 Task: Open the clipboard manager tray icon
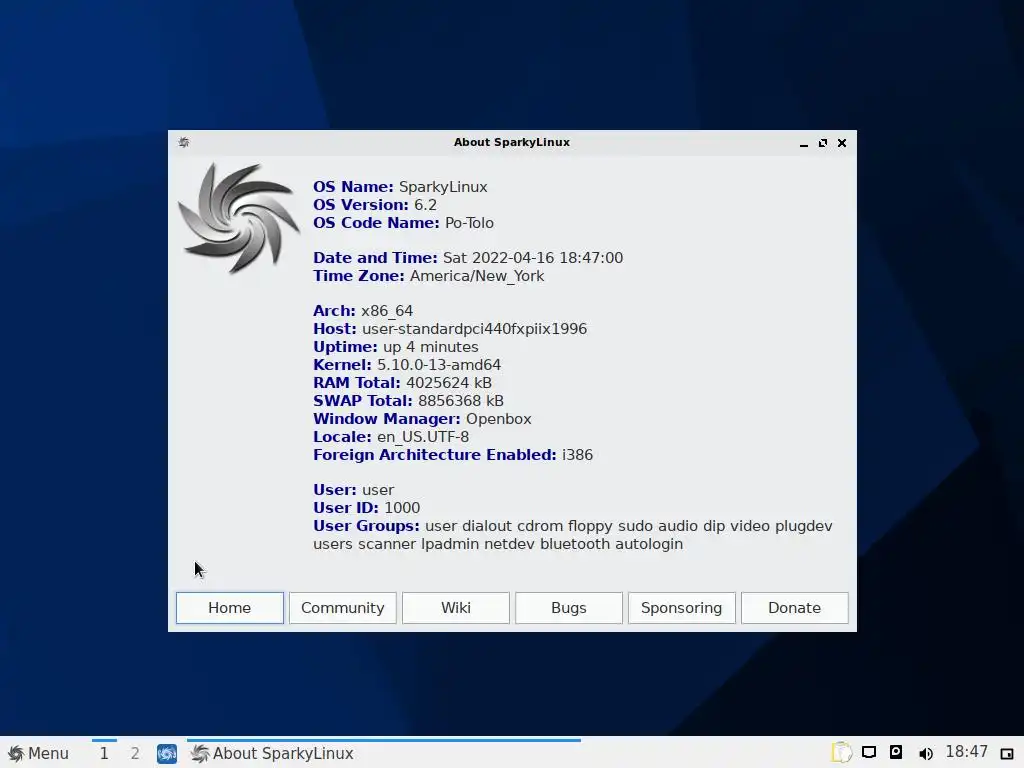(841, 752)
